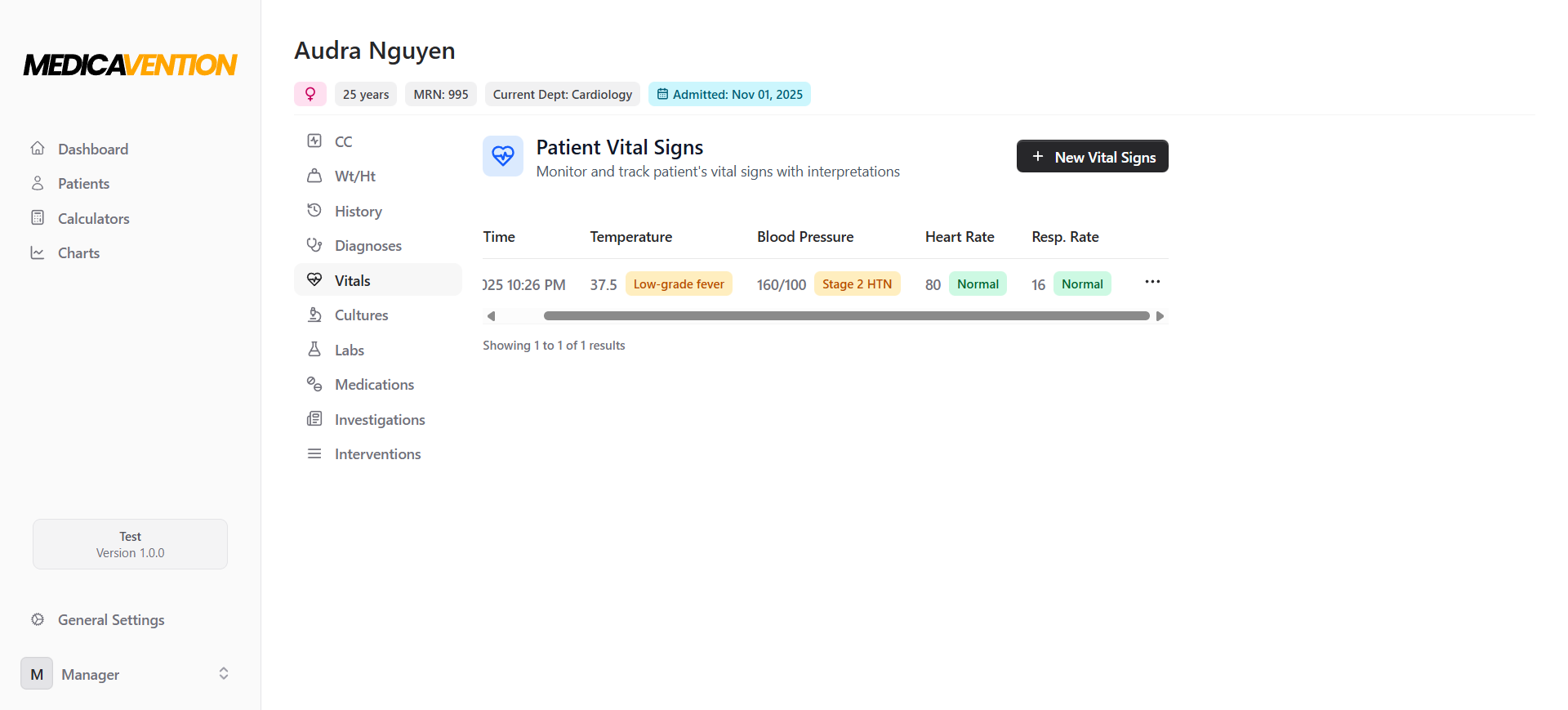Select the CC icon in patient menu
1568x710 pixels.
(x=314, y=141)
